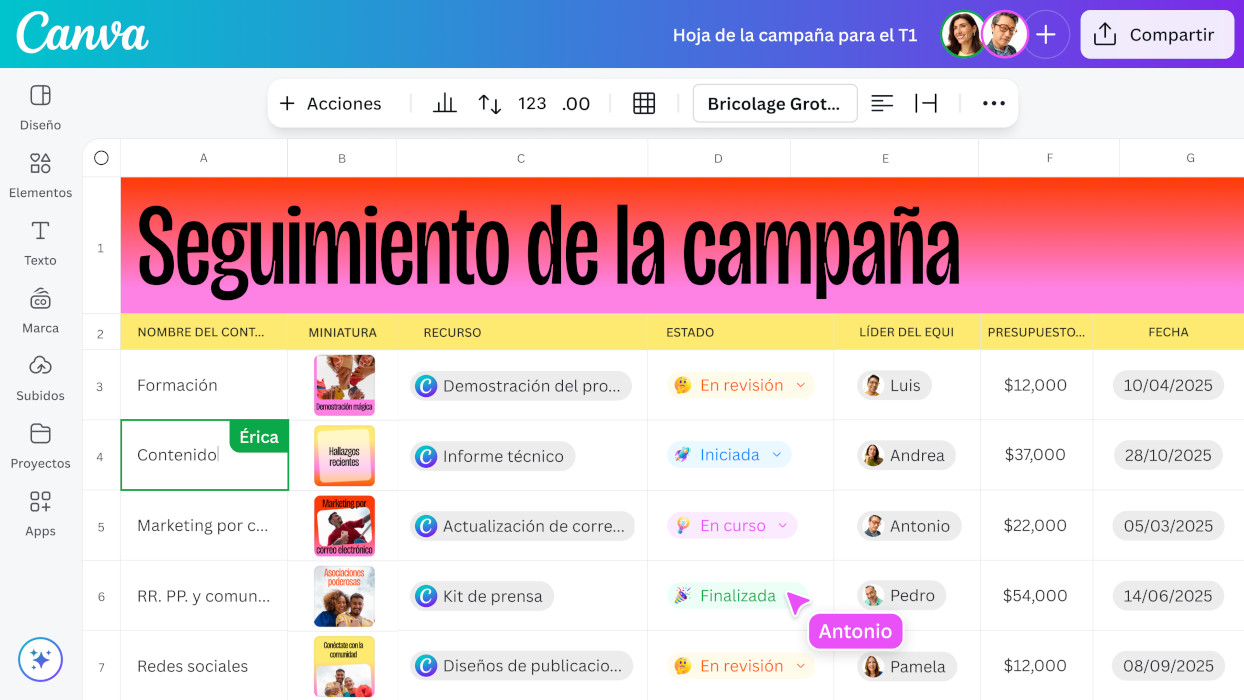View first collaborator avatar (woman)
1244x700 pixels.
[964, 35]
